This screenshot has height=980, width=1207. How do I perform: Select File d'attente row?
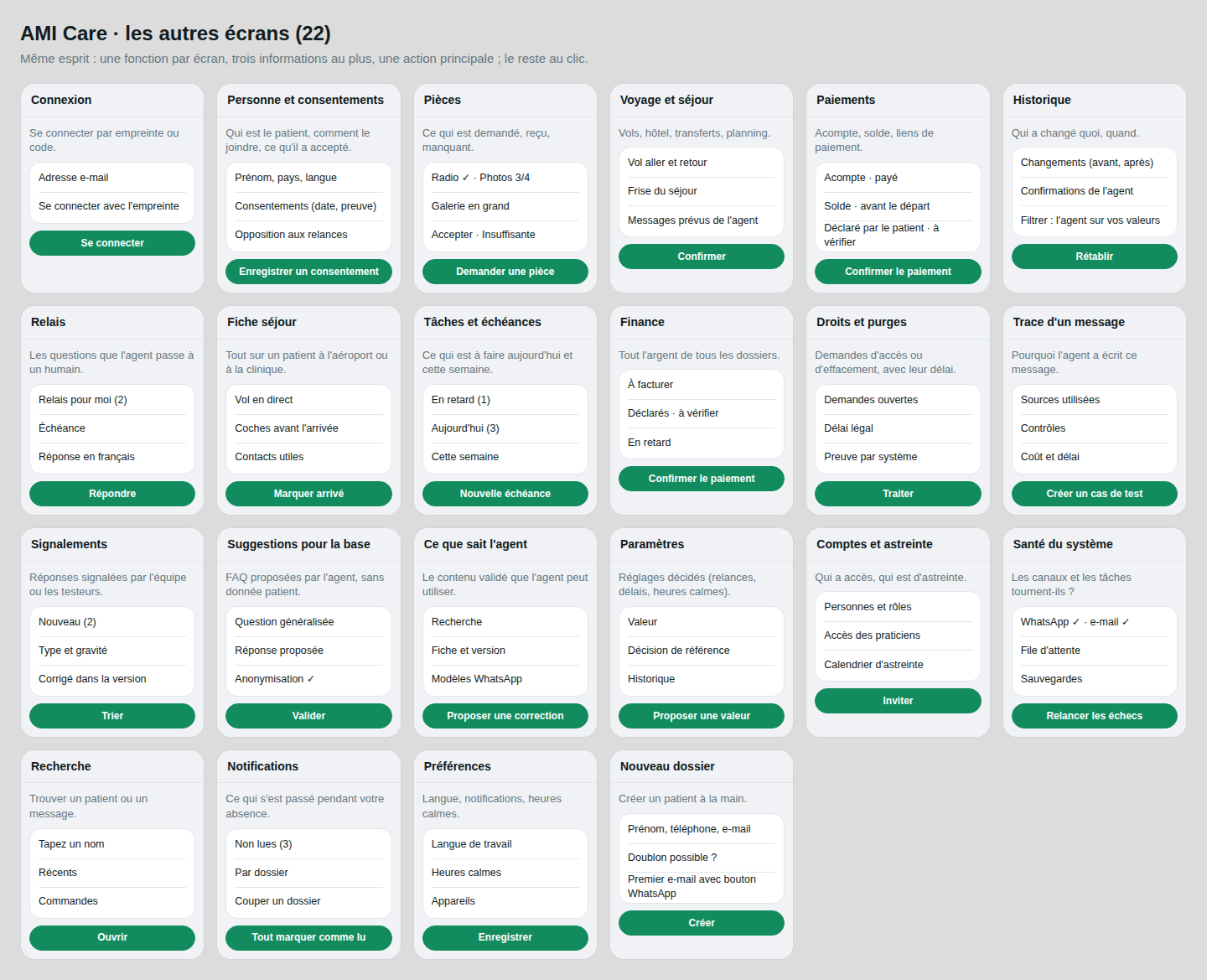tap(1095, 651)
